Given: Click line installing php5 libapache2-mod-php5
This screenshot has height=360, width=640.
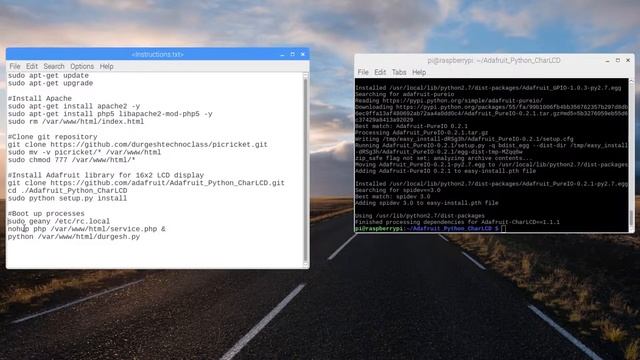Looking at the screenshot, I should click(x=110, y=114).
